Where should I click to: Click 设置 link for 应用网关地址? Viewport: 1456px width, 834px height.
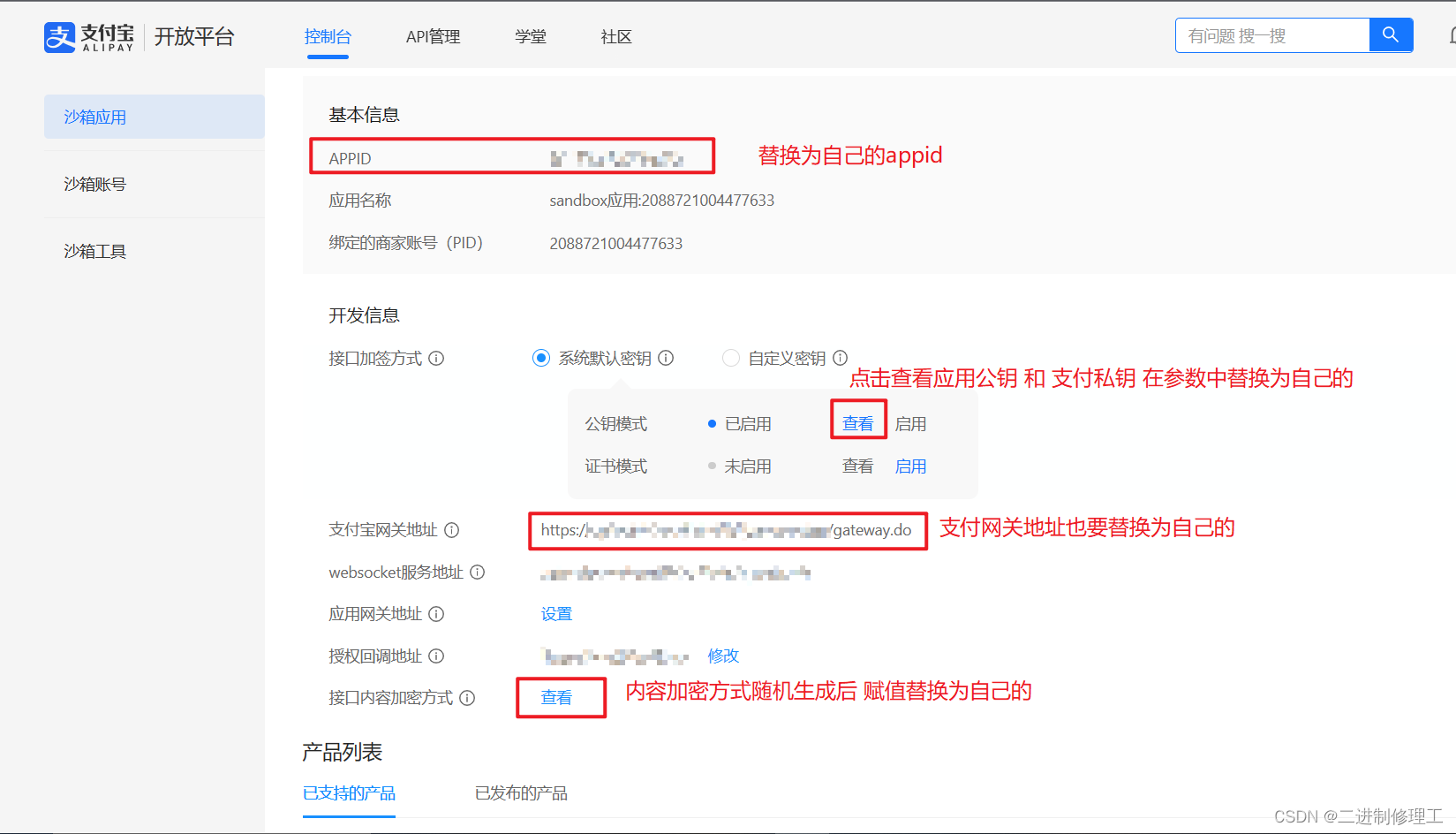coord(556,614)
